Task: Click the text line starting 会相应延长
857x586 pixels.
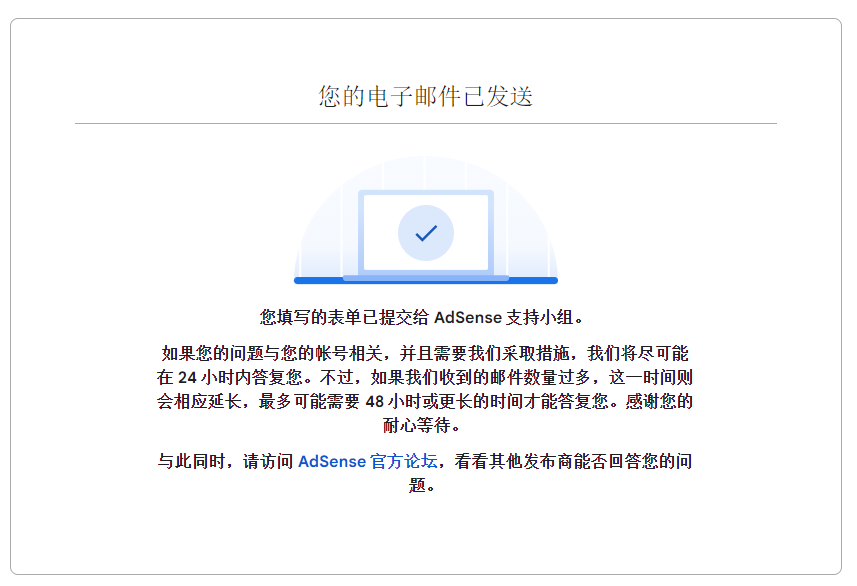Action: point(425,401)
